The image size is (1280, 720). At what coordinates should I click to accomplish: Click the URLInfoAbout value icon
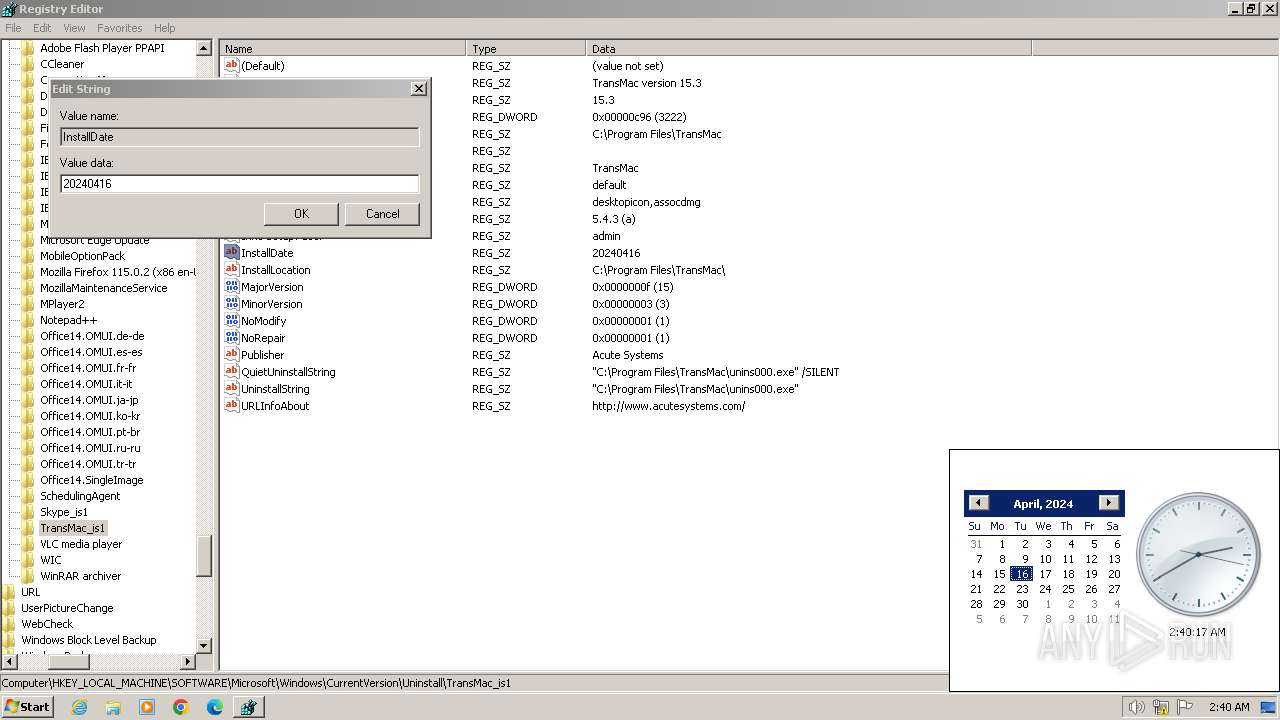click(x=232, y=406)
